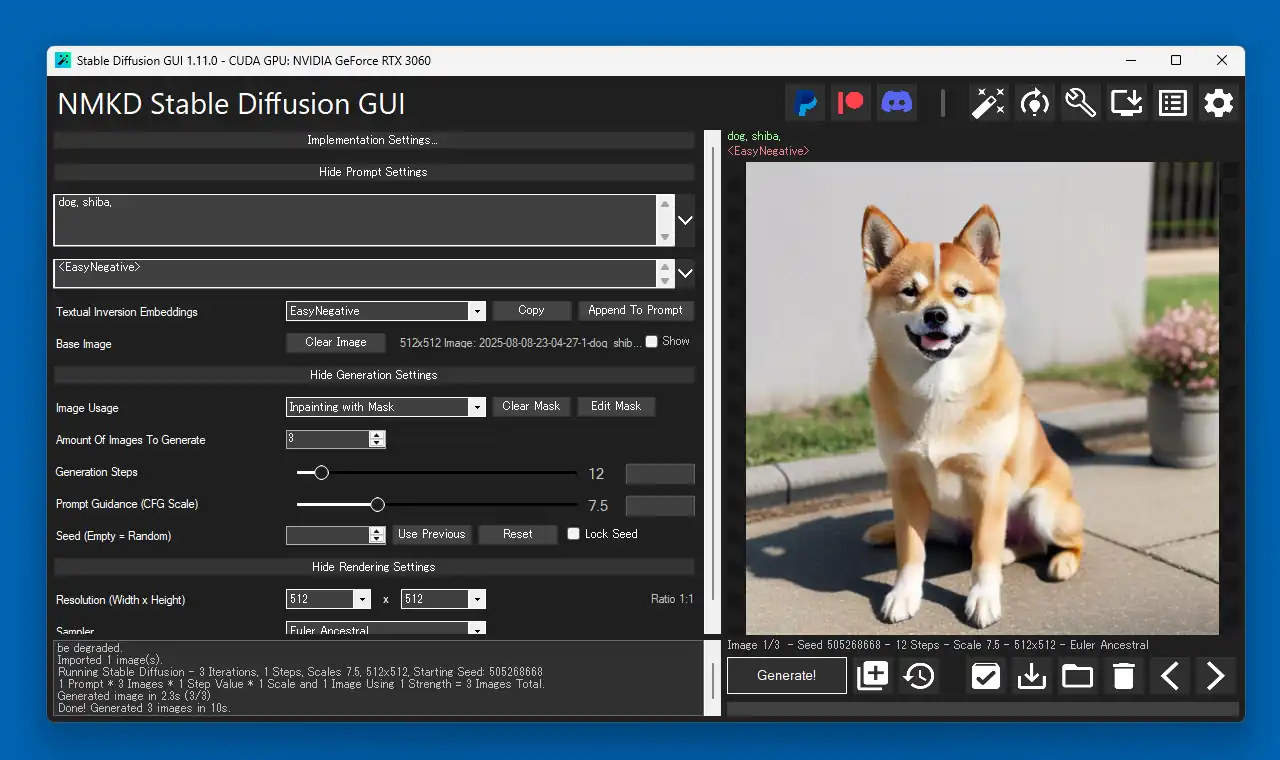
Task: Click the wrench developer tools icon
Action: pyautogui.click(x=1081, y=102)
